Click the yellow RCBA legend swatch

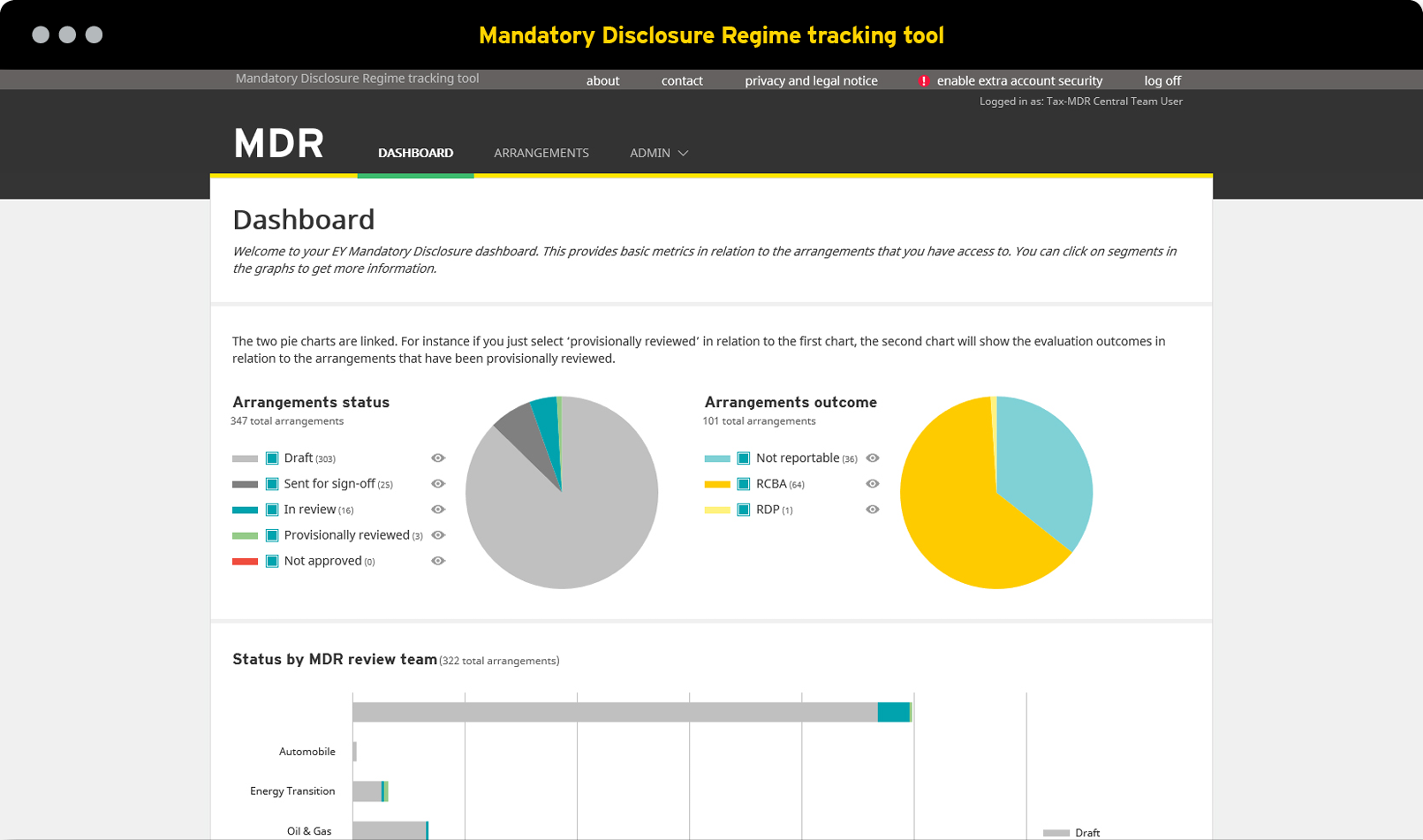click(x=717, y=484)
